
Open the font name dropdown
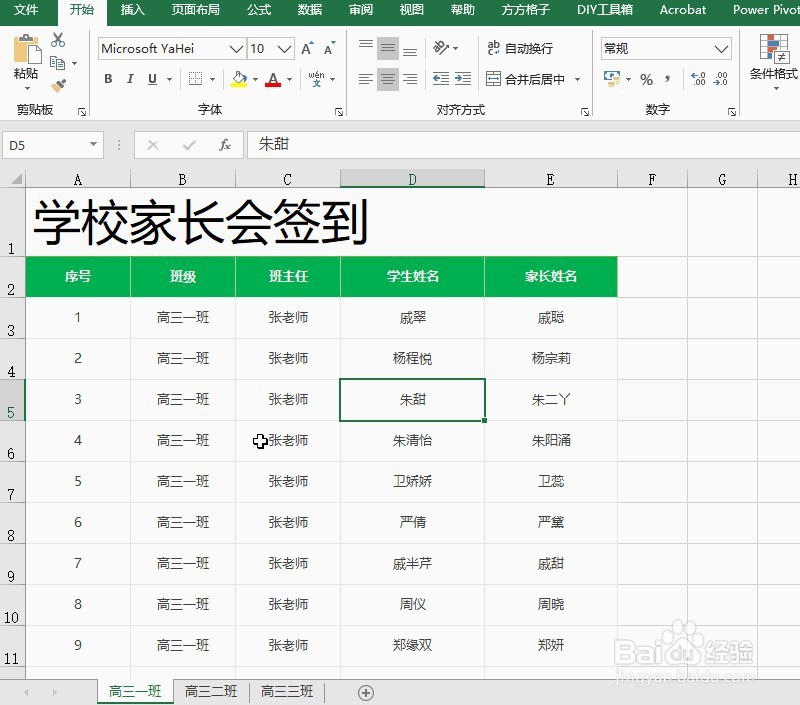coord(234,48)
